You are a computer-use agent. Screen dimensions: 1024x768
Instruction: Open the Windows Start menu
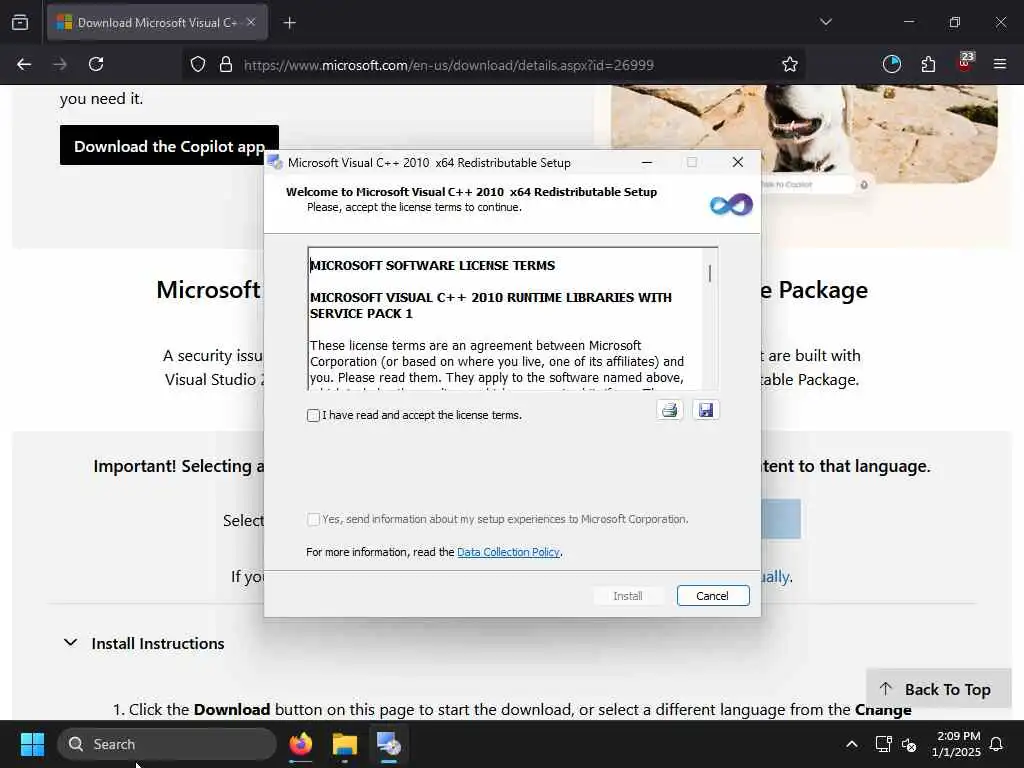(32, 744)
